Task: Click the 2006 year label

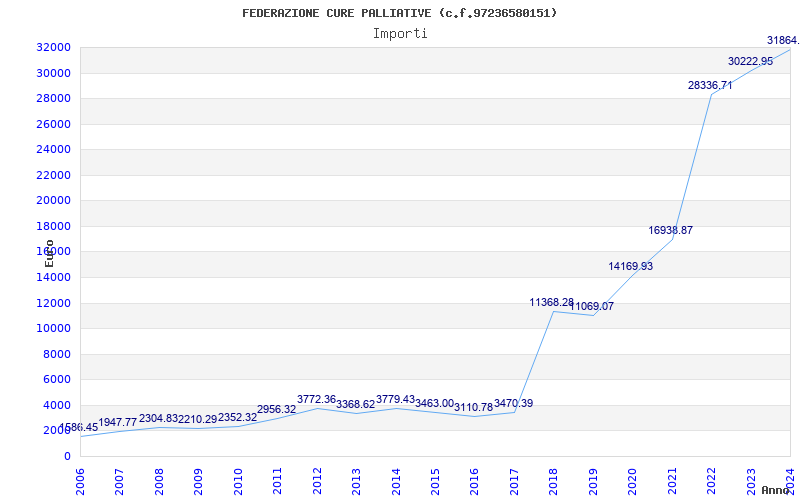Action: point(80,482)
